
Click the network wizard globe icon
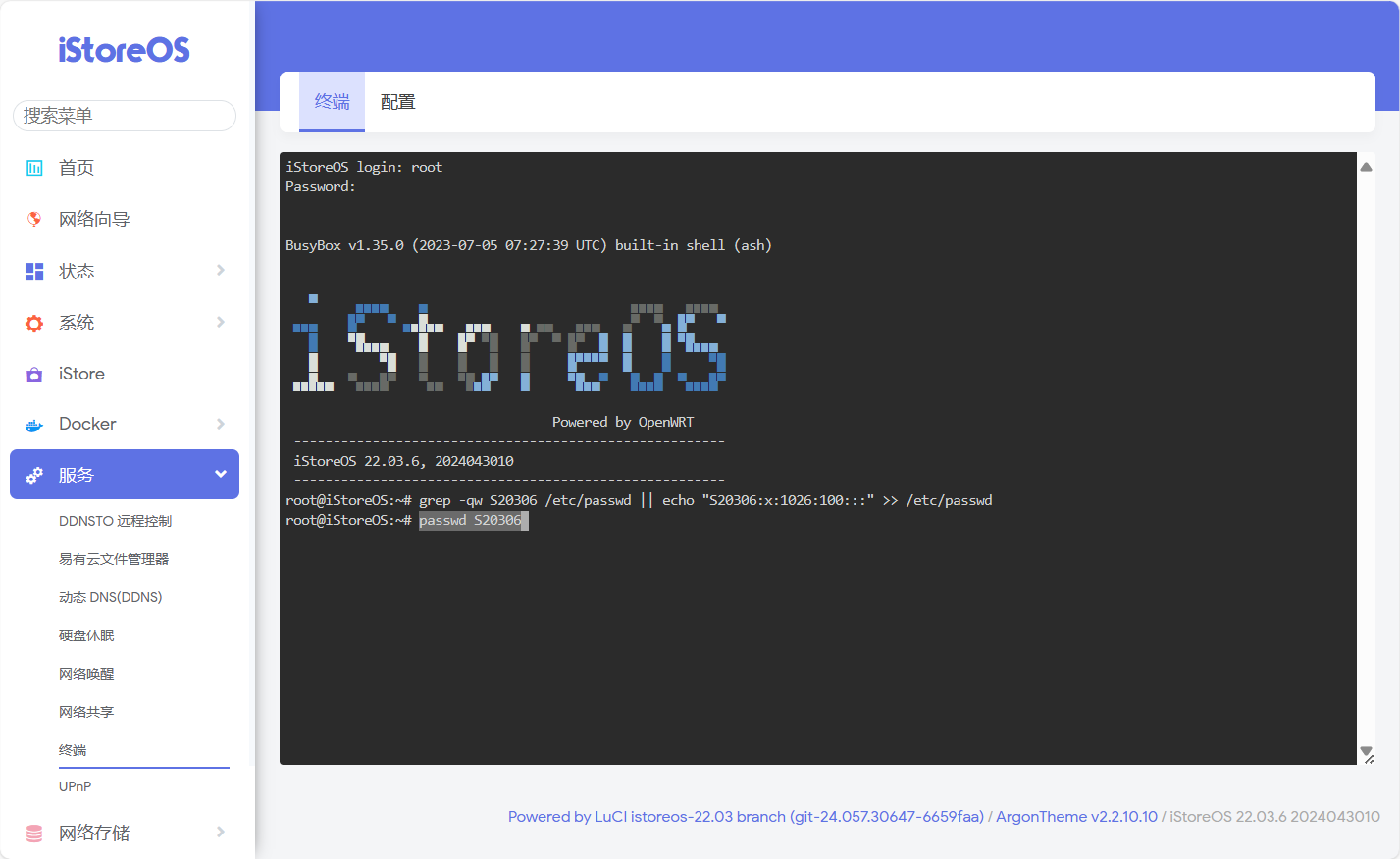click(x=34, y=220)
